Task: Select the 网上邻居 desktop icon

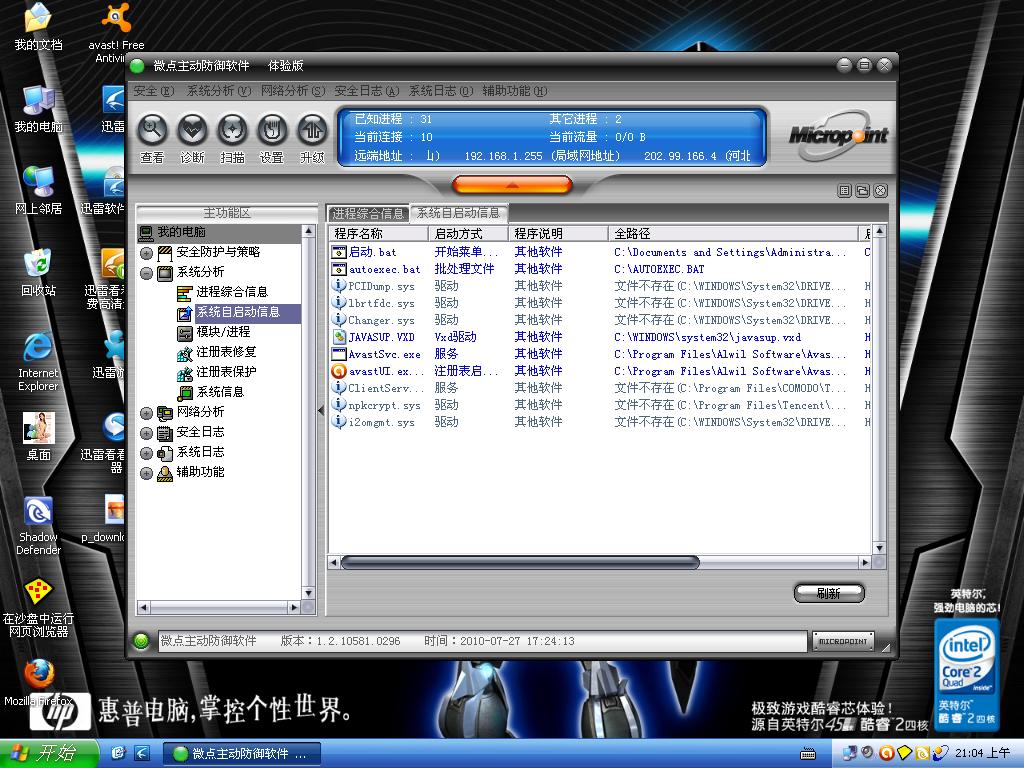Action: (38, 189)
